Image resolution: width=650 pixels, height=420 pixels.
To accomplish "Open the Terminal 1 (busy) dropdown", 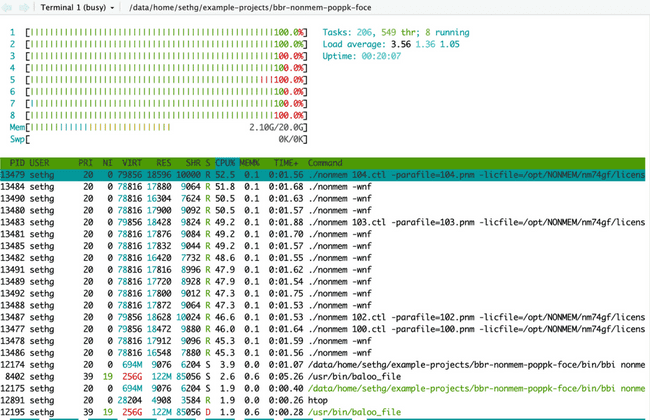I will coord(77,7).
